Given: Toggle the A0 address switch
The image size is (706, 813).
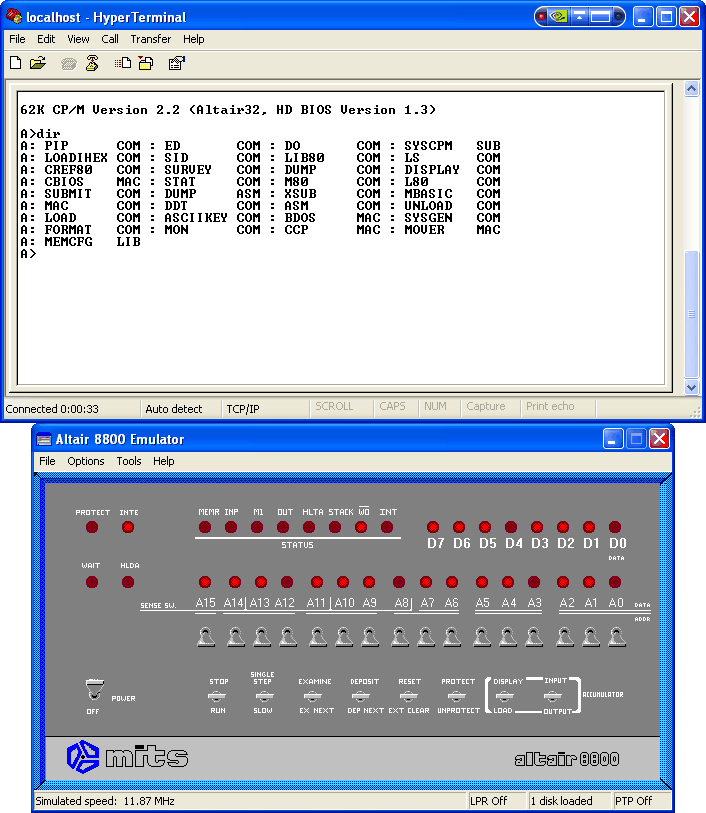Looking at the screenshot, I should [x=616, y=637].
